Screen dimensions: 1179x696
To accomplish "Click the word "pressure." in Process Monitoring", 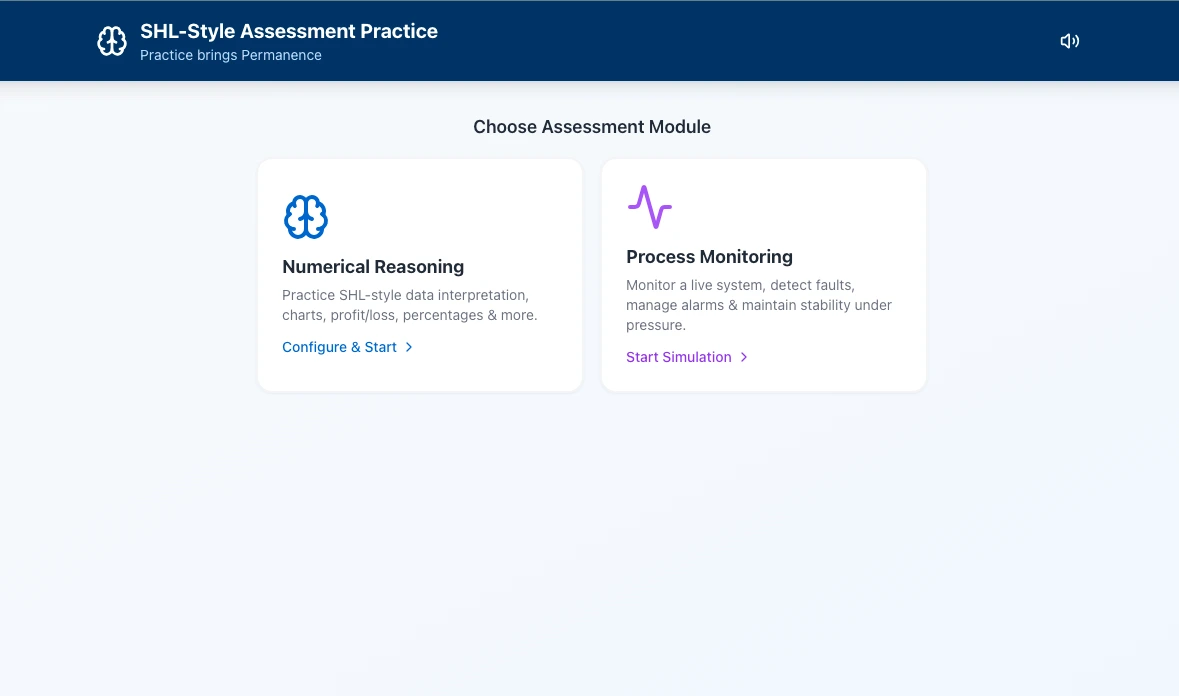I will (656, 325).
